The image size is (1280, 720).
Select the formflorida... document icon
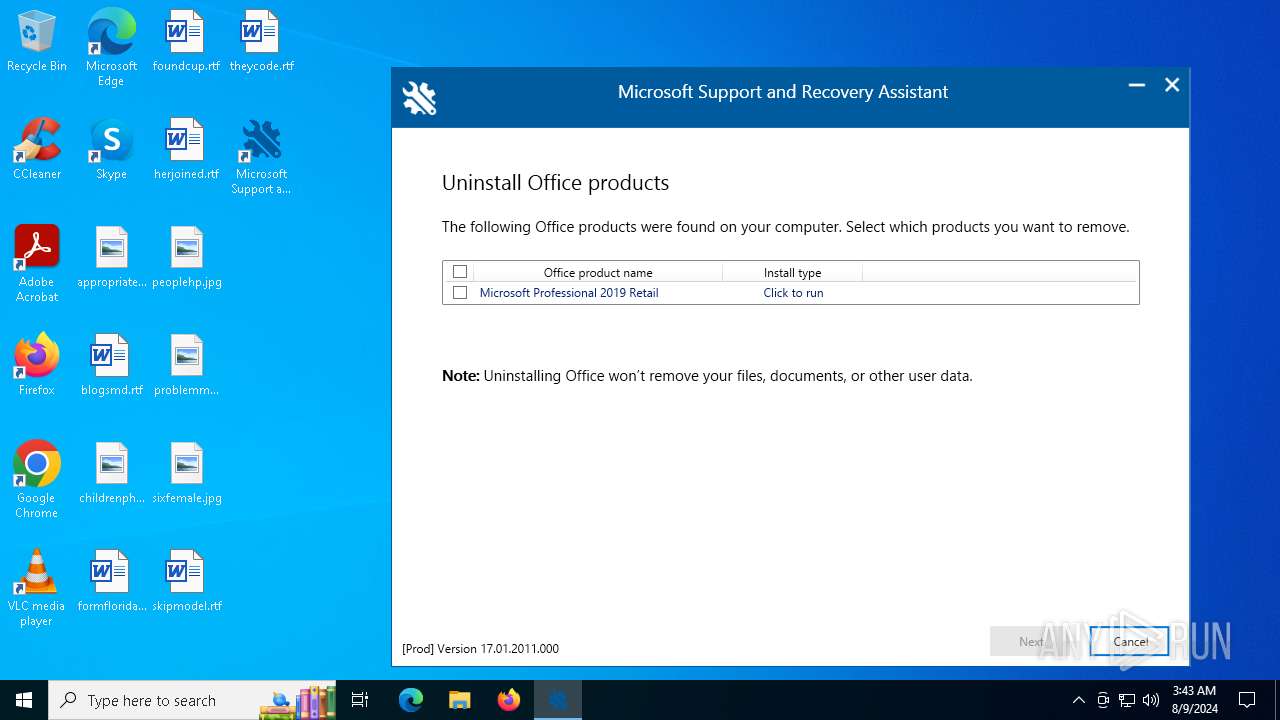(x=111, y=581)
